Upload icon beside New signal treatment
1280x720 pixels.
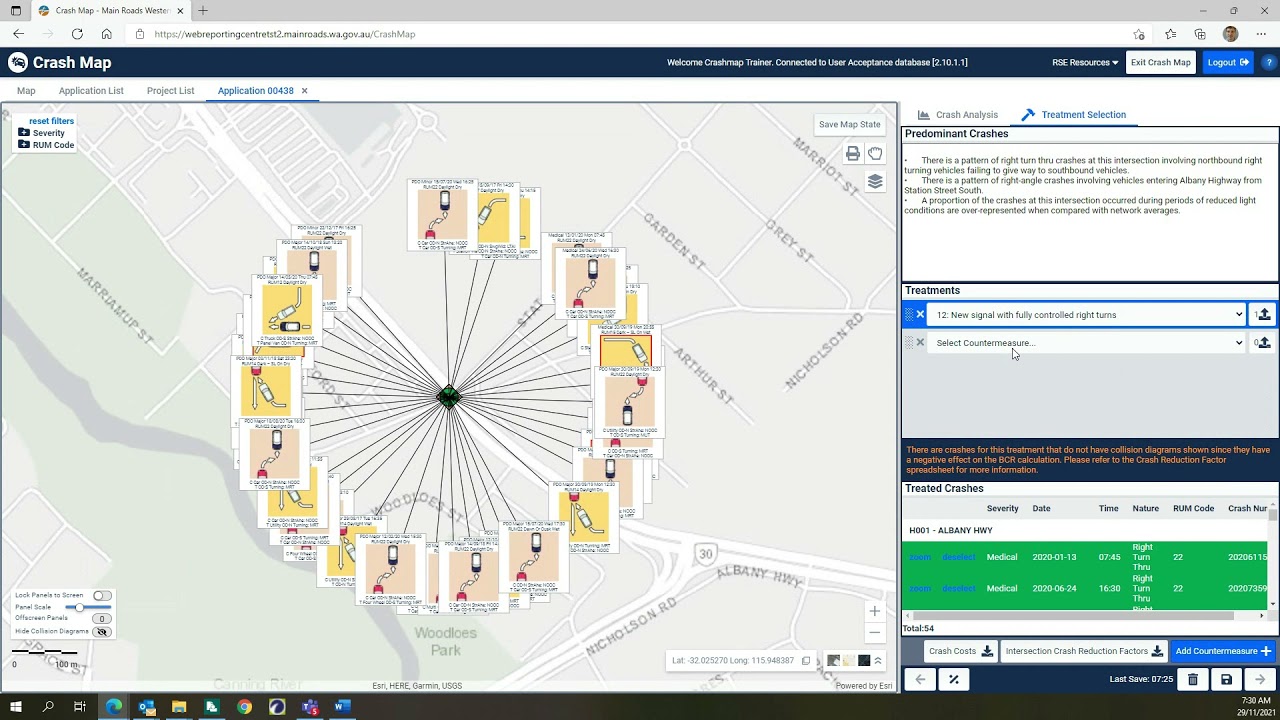pos(1264,314)
